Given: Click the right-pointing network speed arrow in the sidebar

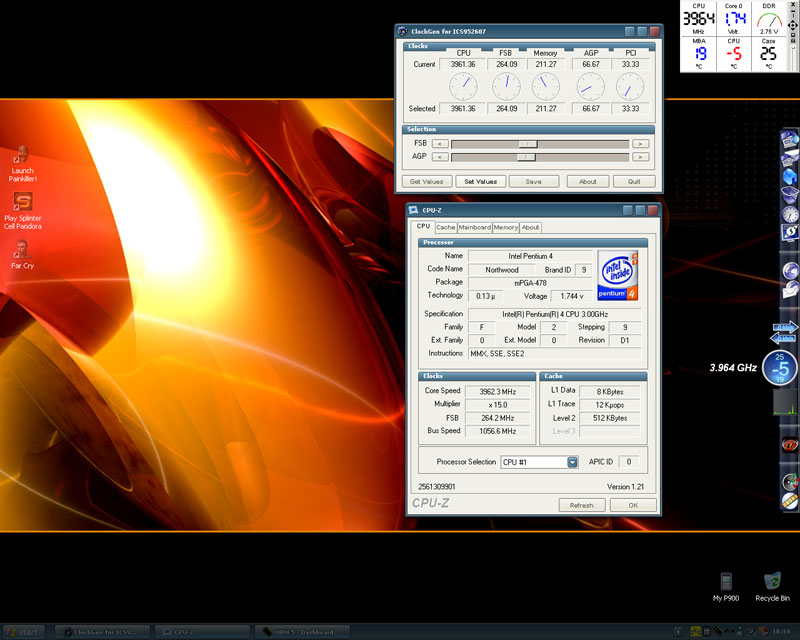Looking at the screenshot, I should [x=784, y=327].
